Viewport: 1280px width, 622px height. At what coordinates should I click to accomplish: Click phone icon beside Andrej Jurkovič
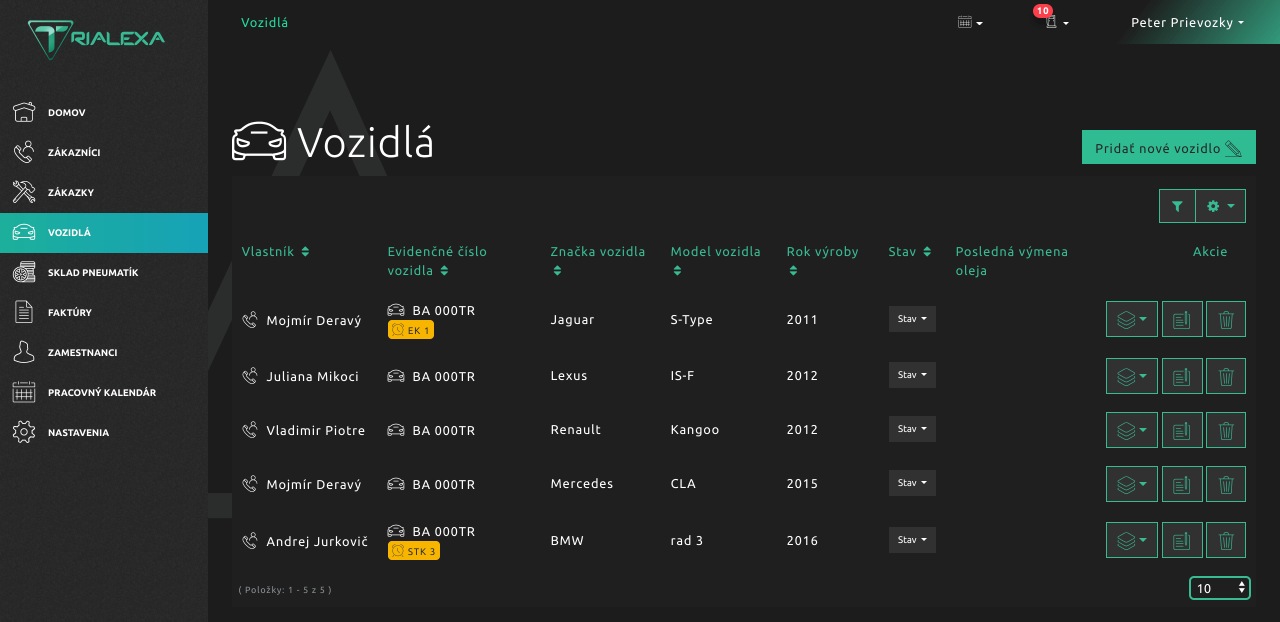click(x=250, y=541)
